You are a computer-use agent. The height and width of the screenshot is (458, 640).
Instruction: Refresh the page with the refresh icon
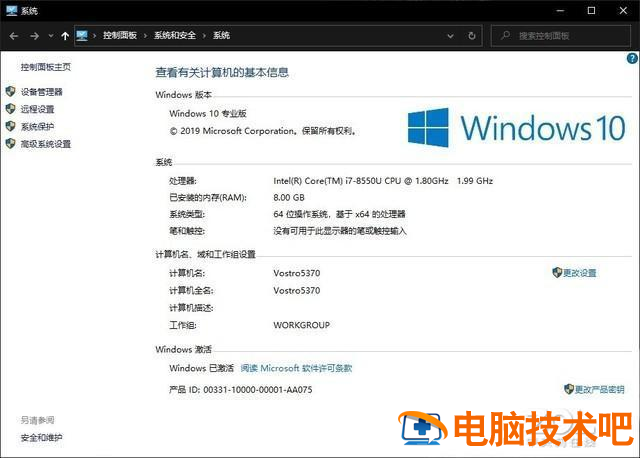(472, 36)
